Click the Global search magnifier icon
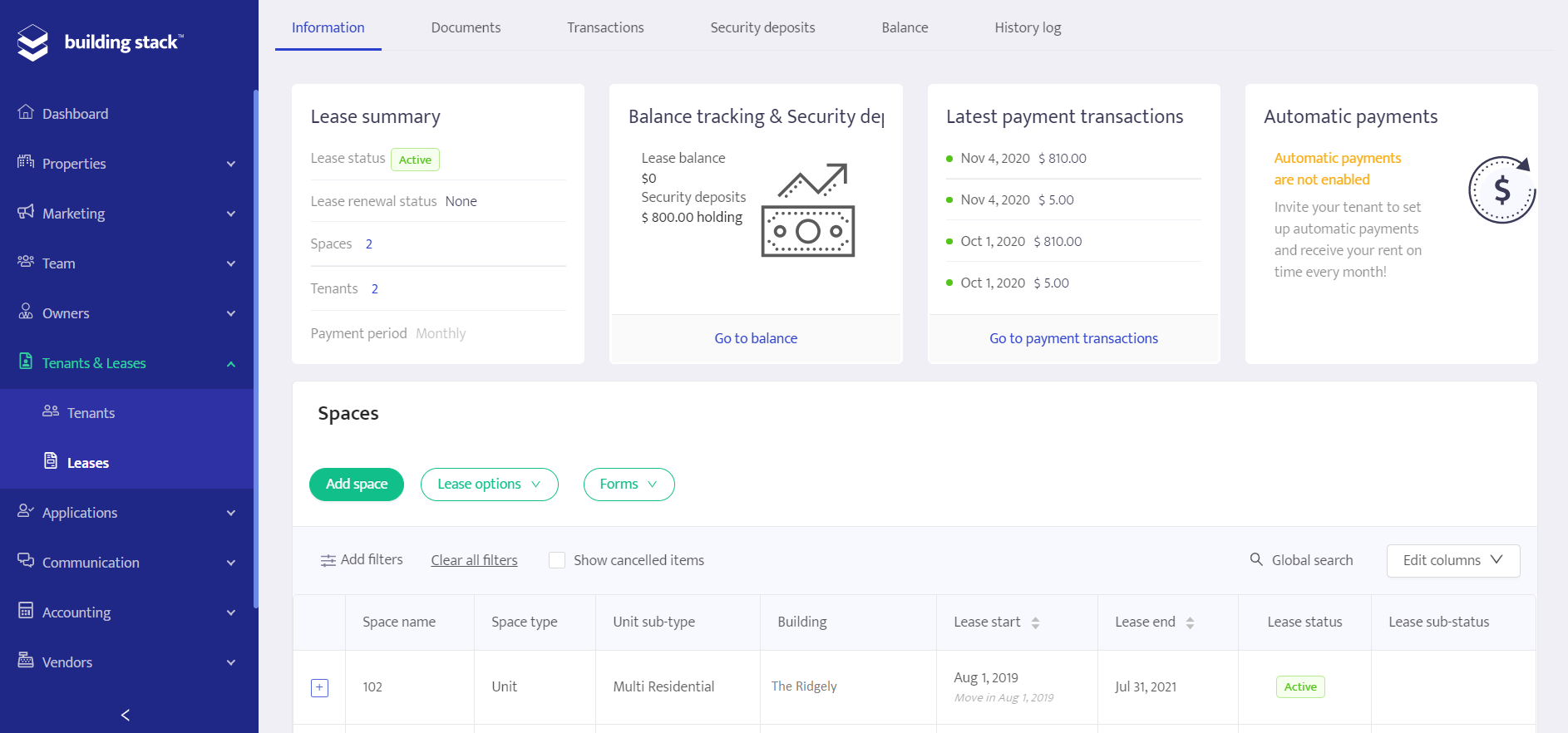 [x=1256, y=559]
